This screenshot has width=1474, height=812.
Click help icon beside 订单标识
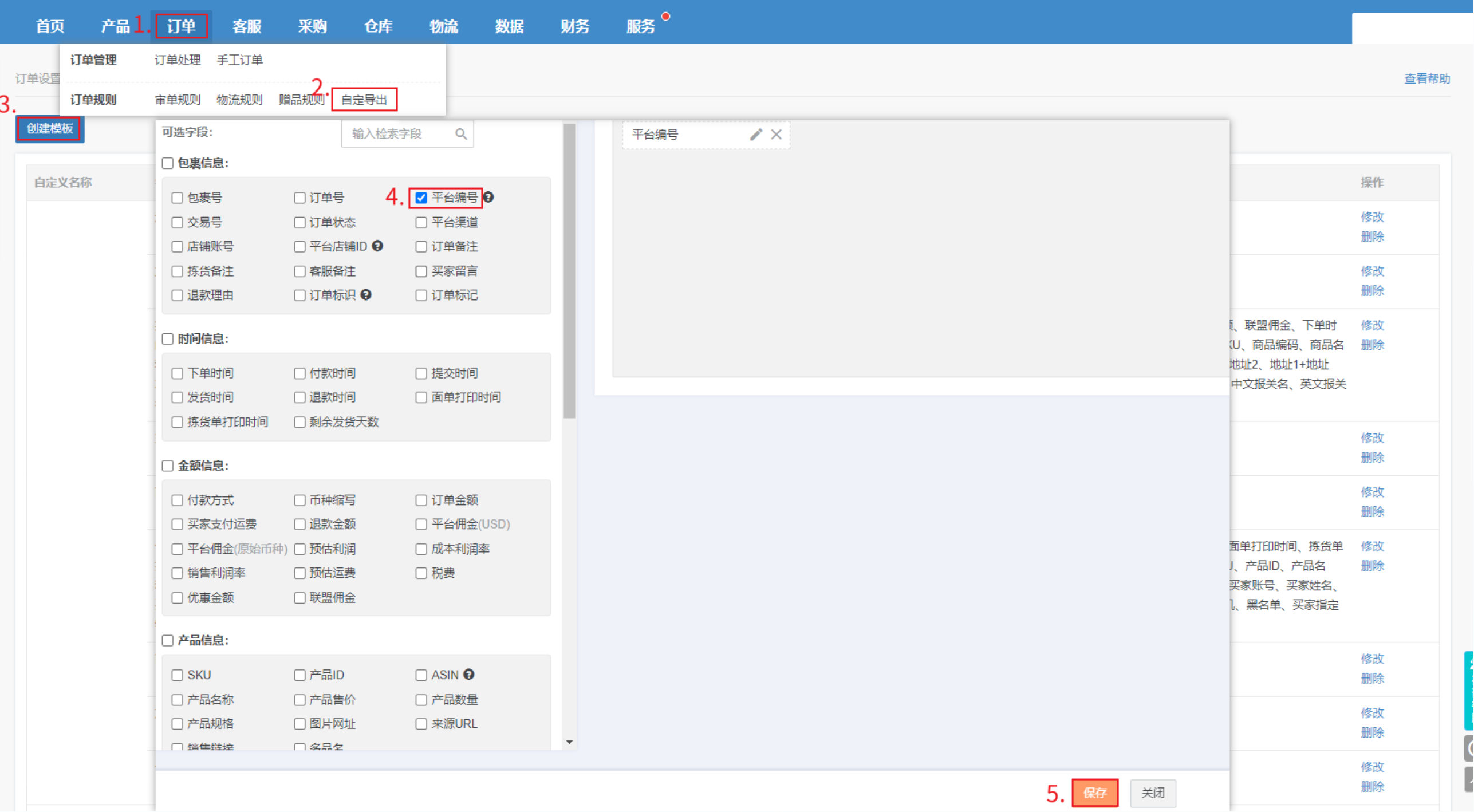pos(366,294)
